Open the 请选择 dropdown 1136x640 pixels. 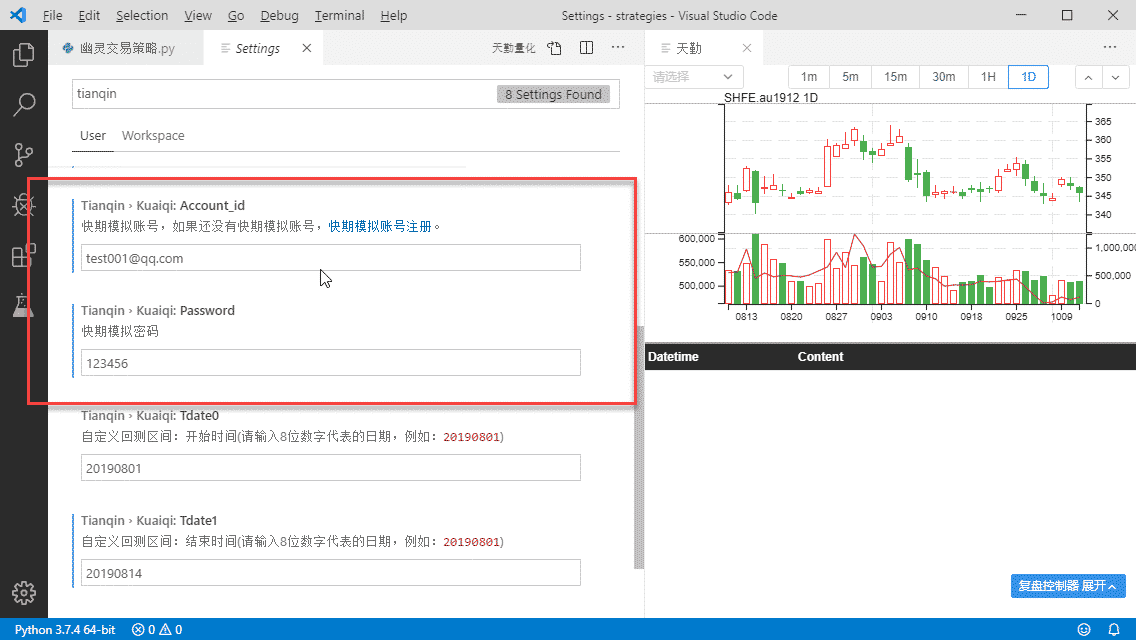pyautogui.click(x=694, y=77)
